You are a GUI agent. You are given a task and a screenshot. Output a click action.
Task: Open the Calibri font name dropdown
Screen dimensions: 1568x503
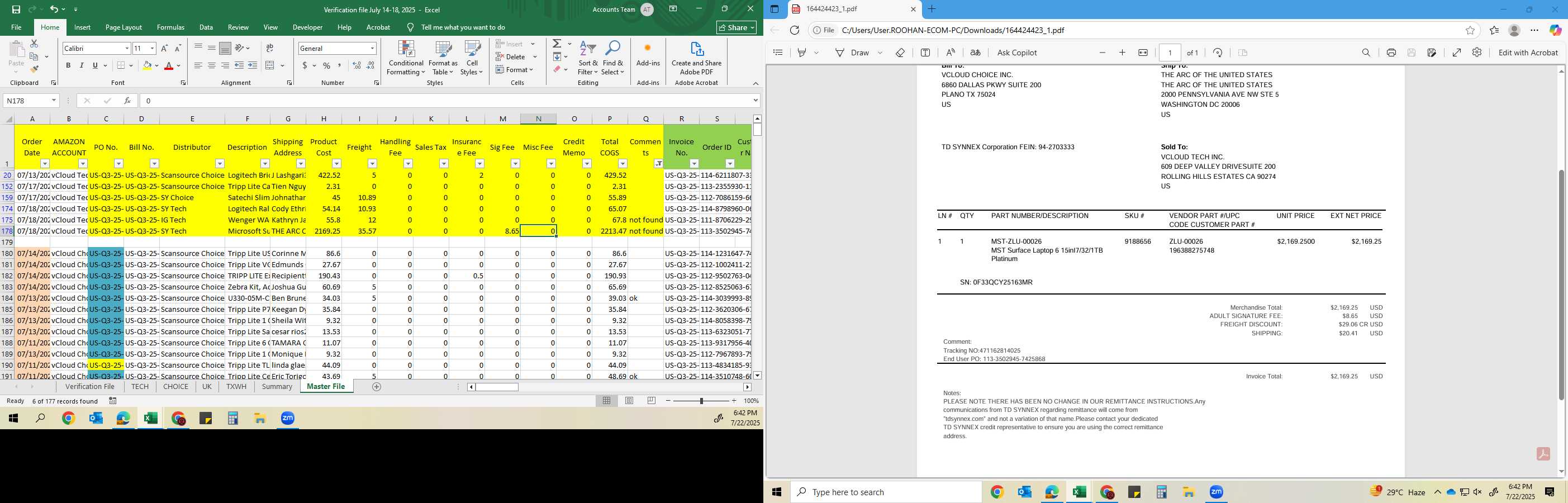click(x=127, y=48)
